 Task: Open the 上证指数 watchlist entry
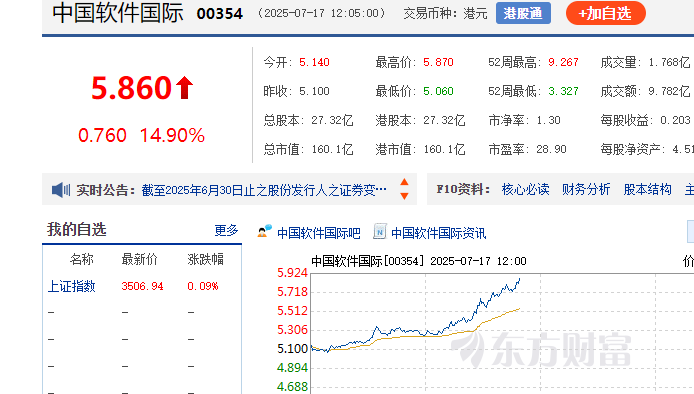(71, 286)
